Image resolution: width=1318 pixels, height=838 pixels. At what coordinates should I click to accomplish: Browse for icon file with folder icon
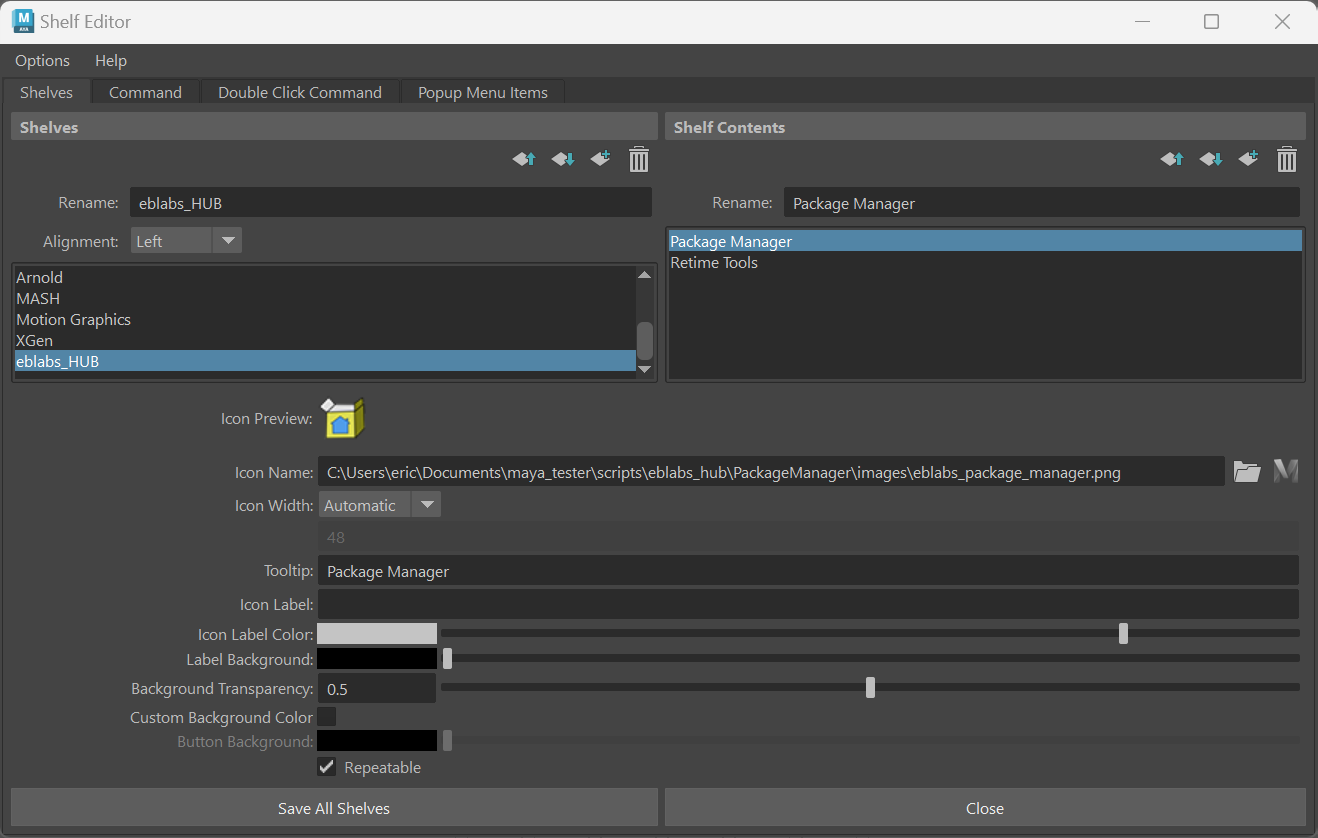[1247, 472]
